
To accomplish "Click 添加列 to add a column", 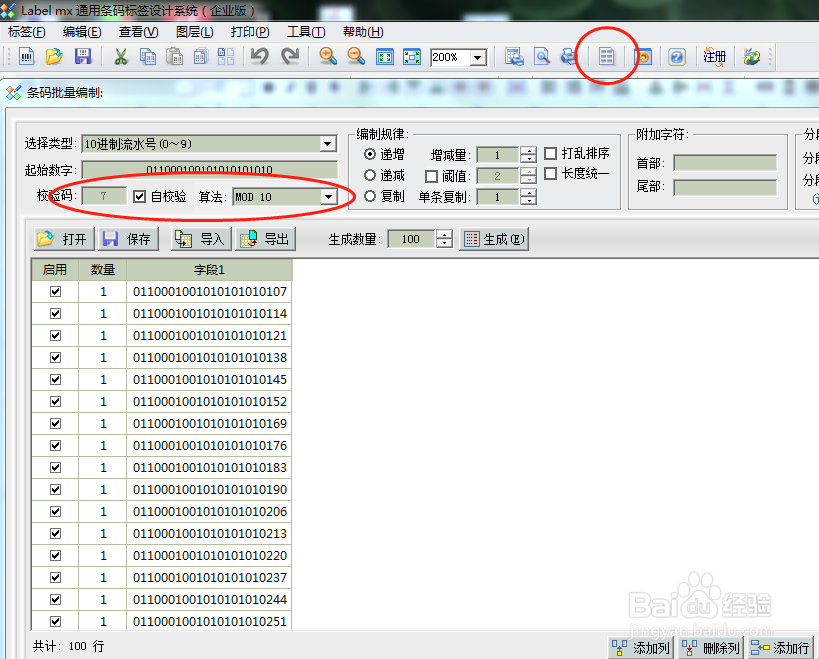I will (641, 648).
